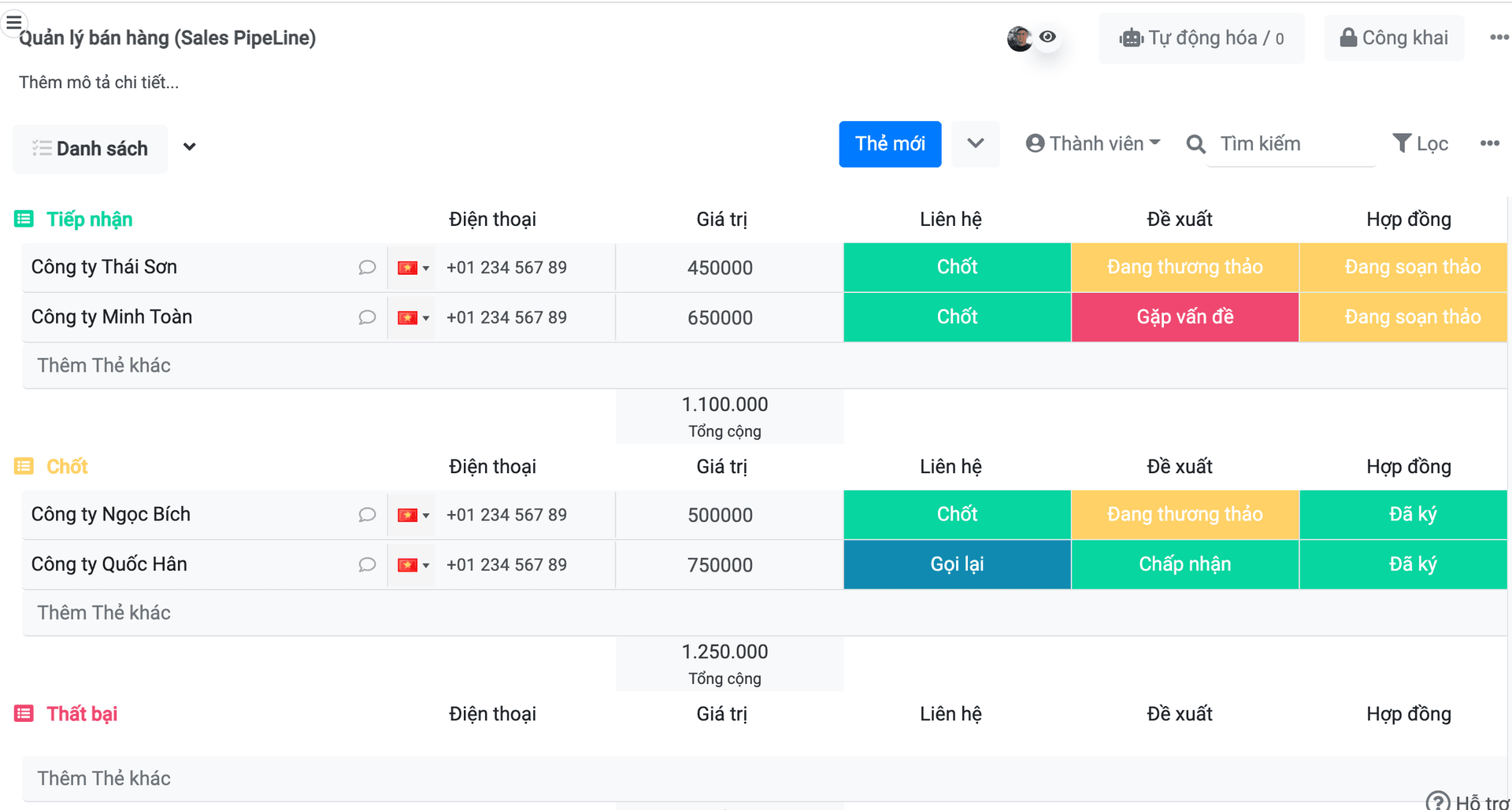This screenshot has height=810, width=1512.
Task: Open country flag dropdown for Công ty Minh Toàn
Action: [x=413, y=318]
